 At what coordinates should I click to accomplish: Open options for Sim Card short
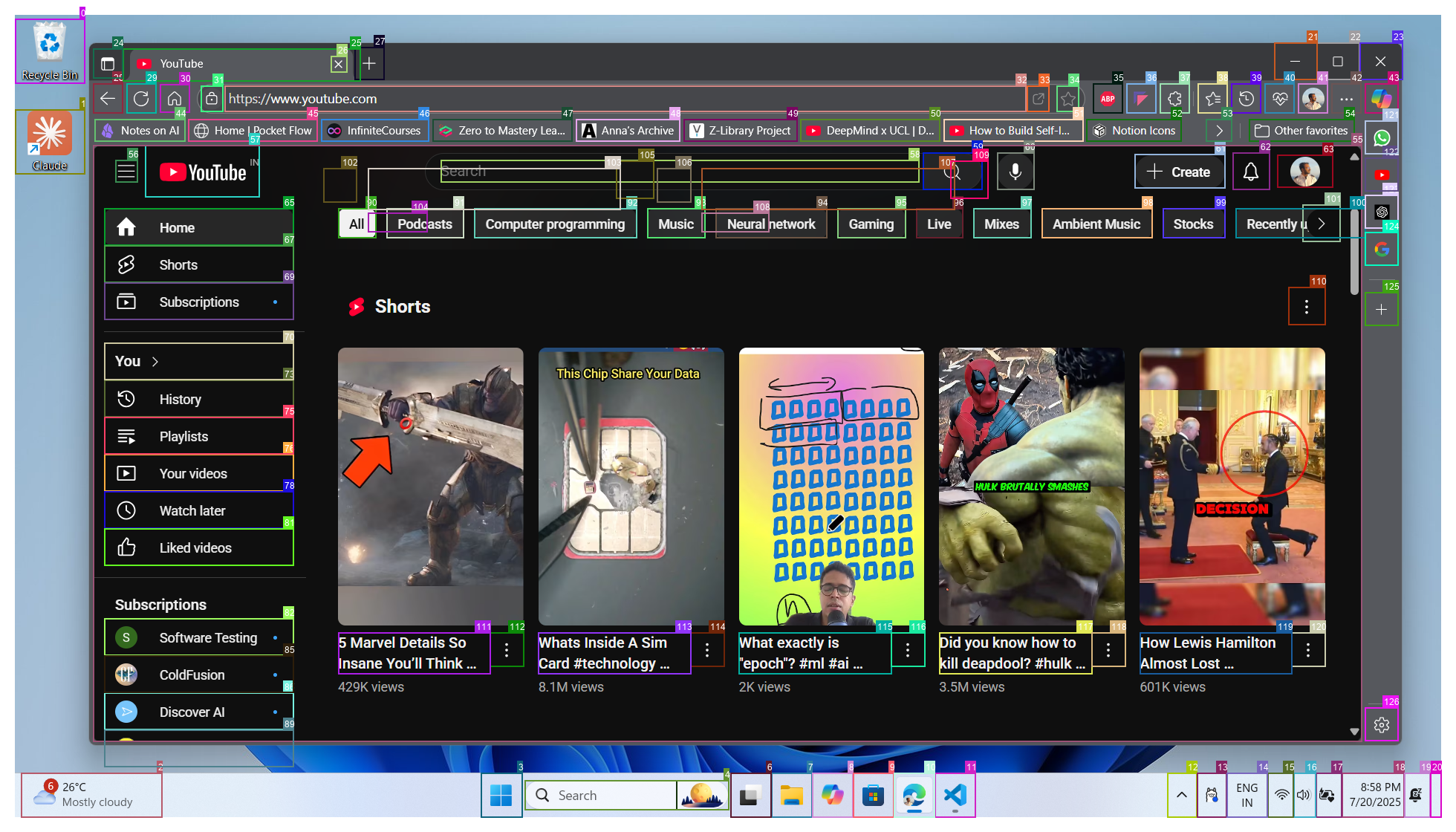707,650
